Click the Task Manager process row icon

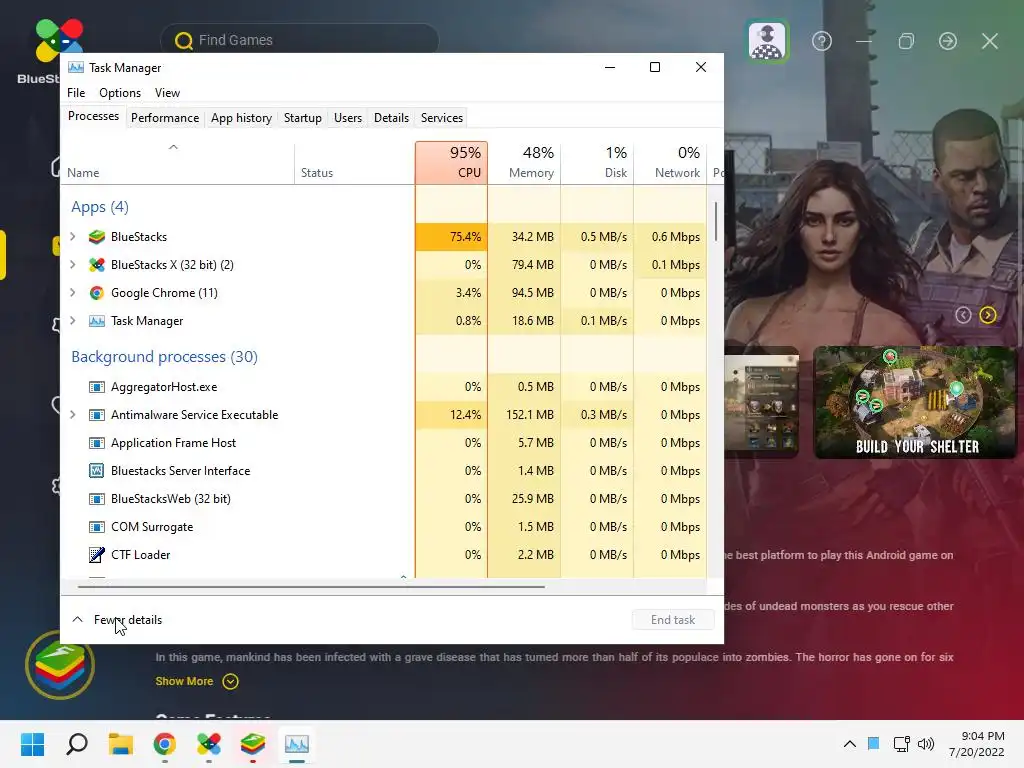tap(97, 321)
